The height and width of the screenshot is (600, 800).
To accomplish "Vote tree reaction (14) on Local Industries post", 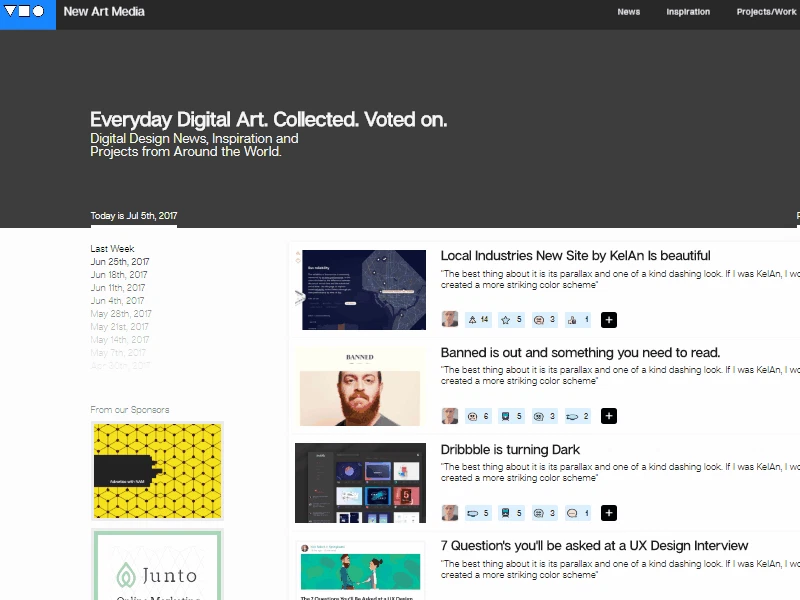I will 479,320.
